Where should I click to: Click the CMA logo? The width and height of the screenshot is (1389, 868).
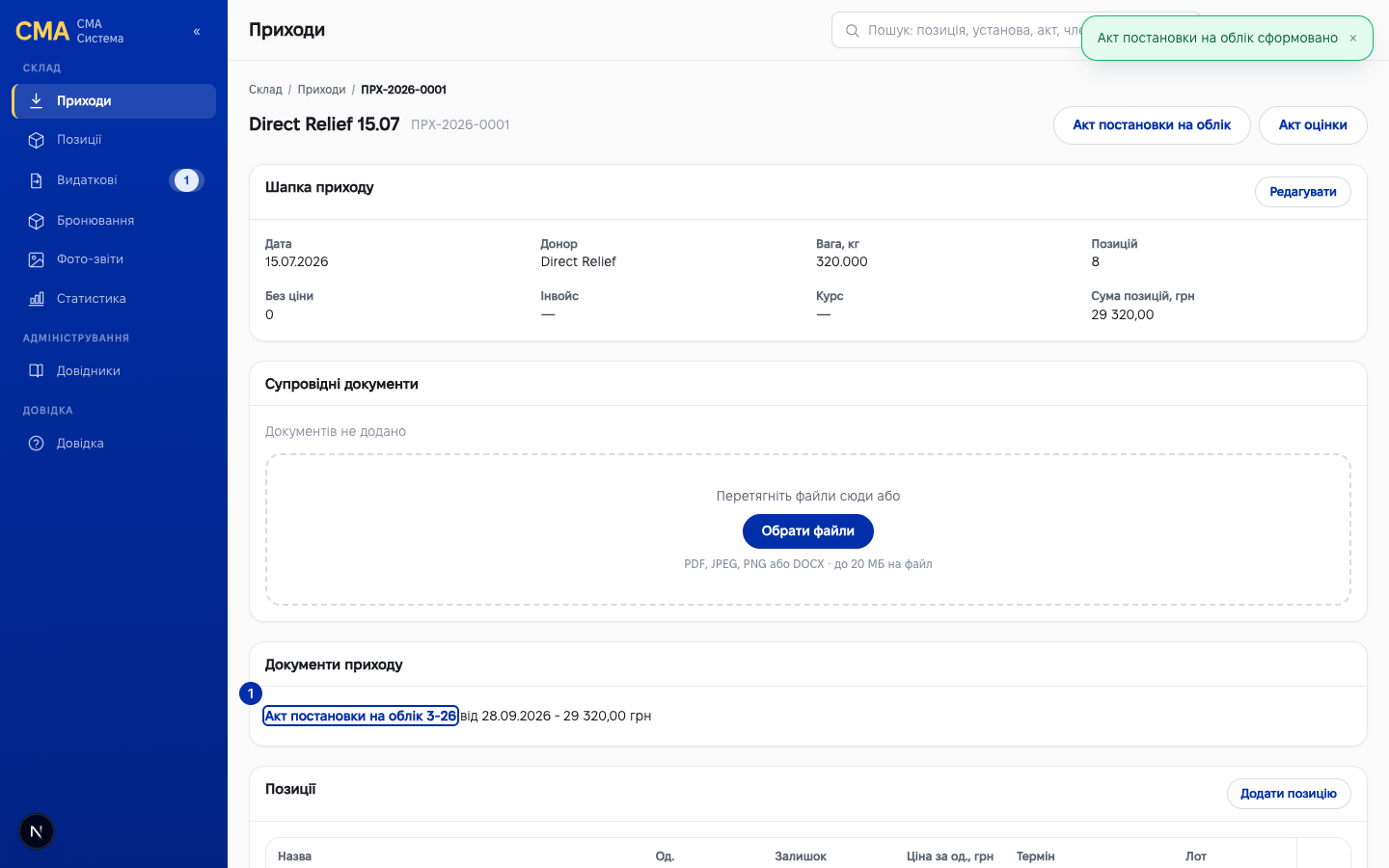tap(42, 31)
